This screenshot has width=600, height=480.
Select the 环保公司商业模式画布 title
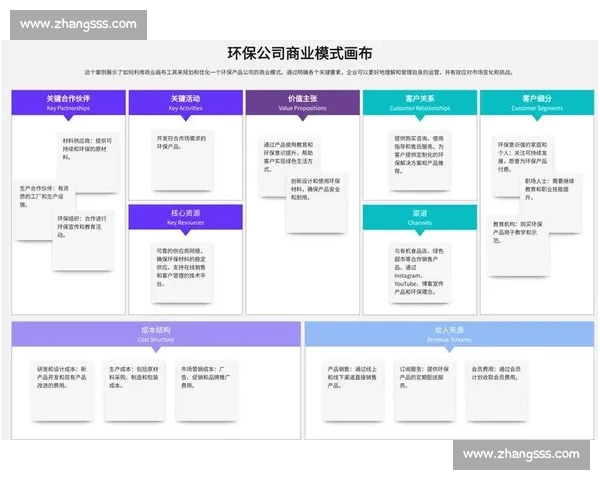click(300, 54)
